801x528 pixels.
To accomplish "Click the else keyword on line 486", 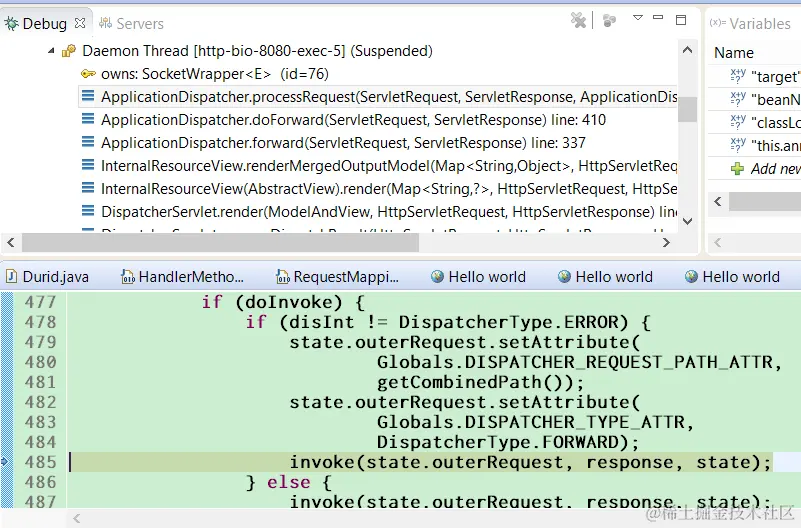I will pyautogui.click(x=289, y=482).
